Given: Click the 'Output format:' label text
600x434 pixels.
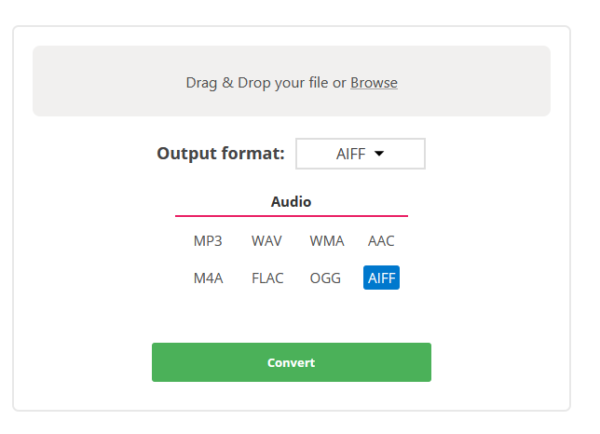Looking at the screenshot, I should [221, 153].
